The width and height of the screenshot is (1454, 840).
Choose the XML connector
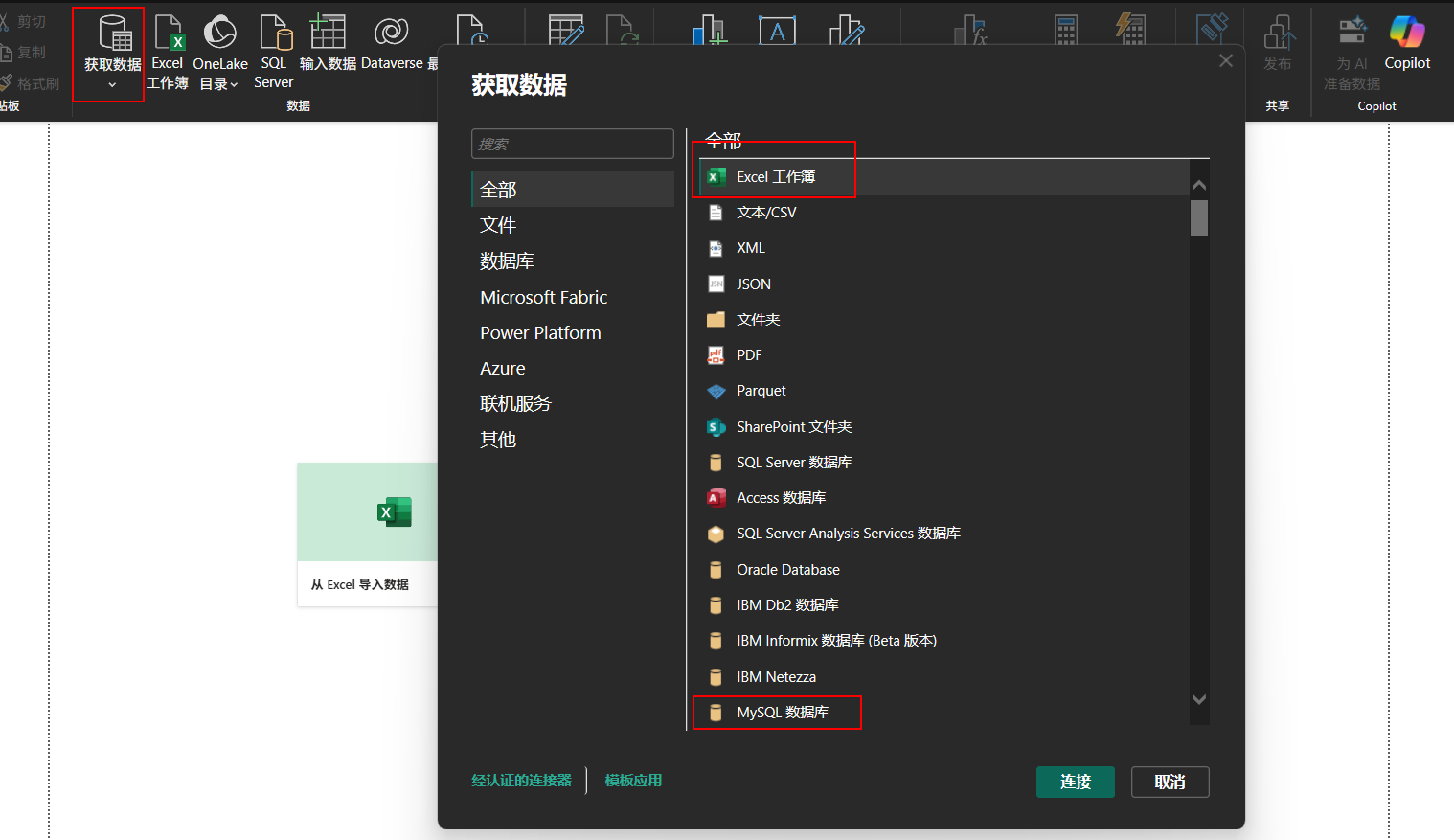pyautogui.click(x=943, y=248)
